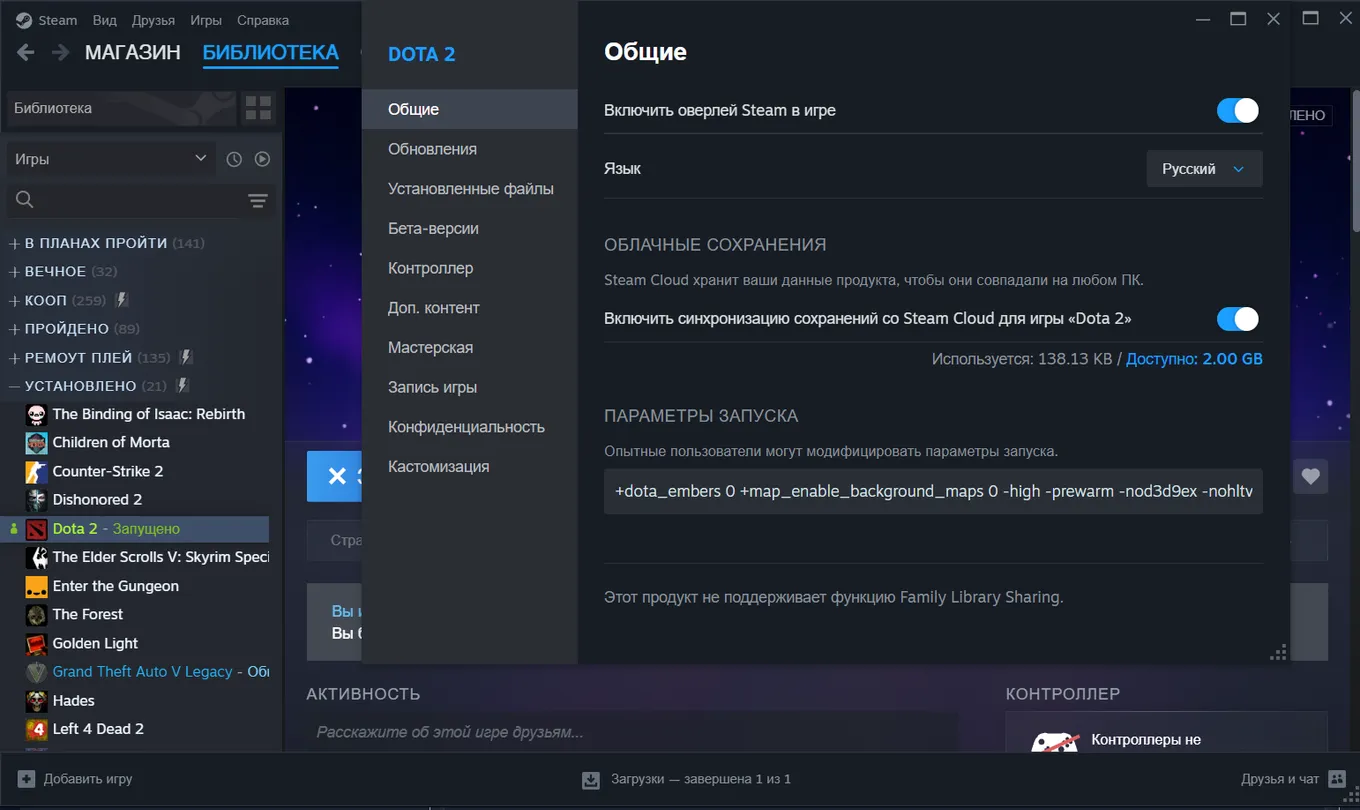The width and height of the screenshot is (1360, 810).
Task: Open the Кастомизация section
Action: pos(470,466)
